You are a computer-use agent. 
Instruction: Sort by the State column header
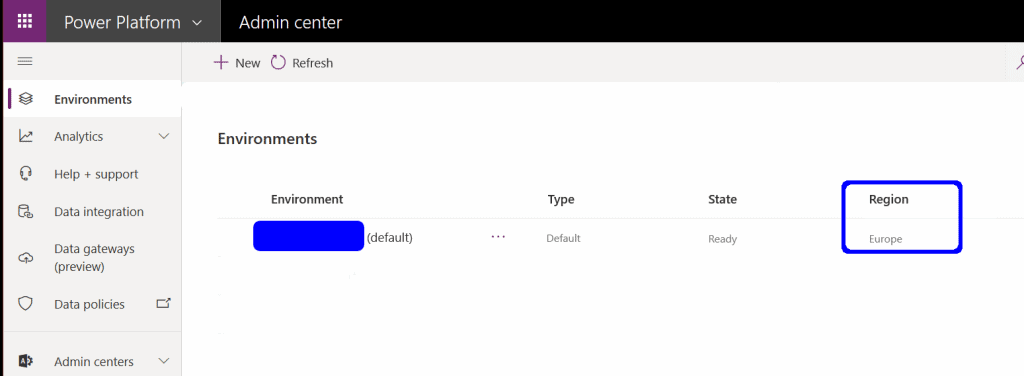point(722,199)
